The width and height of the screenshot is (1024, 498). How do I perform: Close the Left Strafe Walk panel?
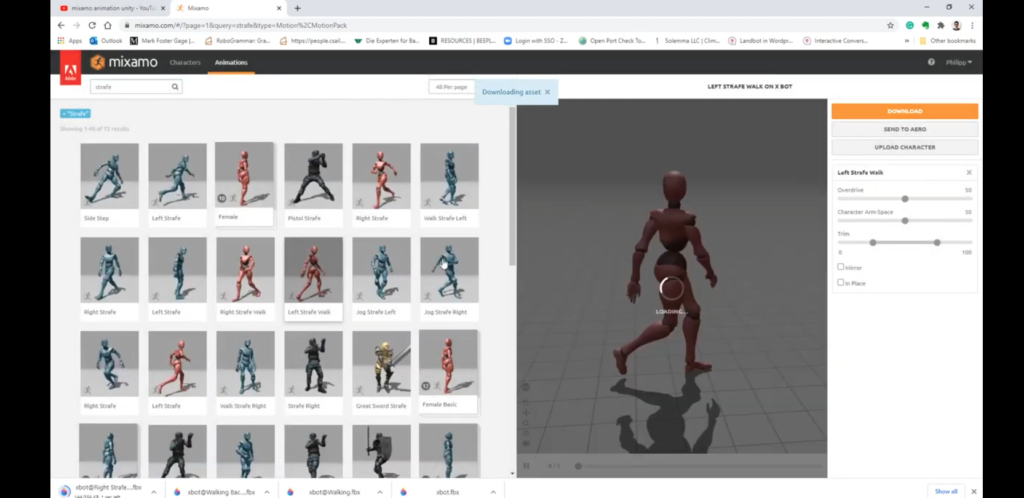tap(968, 173)
